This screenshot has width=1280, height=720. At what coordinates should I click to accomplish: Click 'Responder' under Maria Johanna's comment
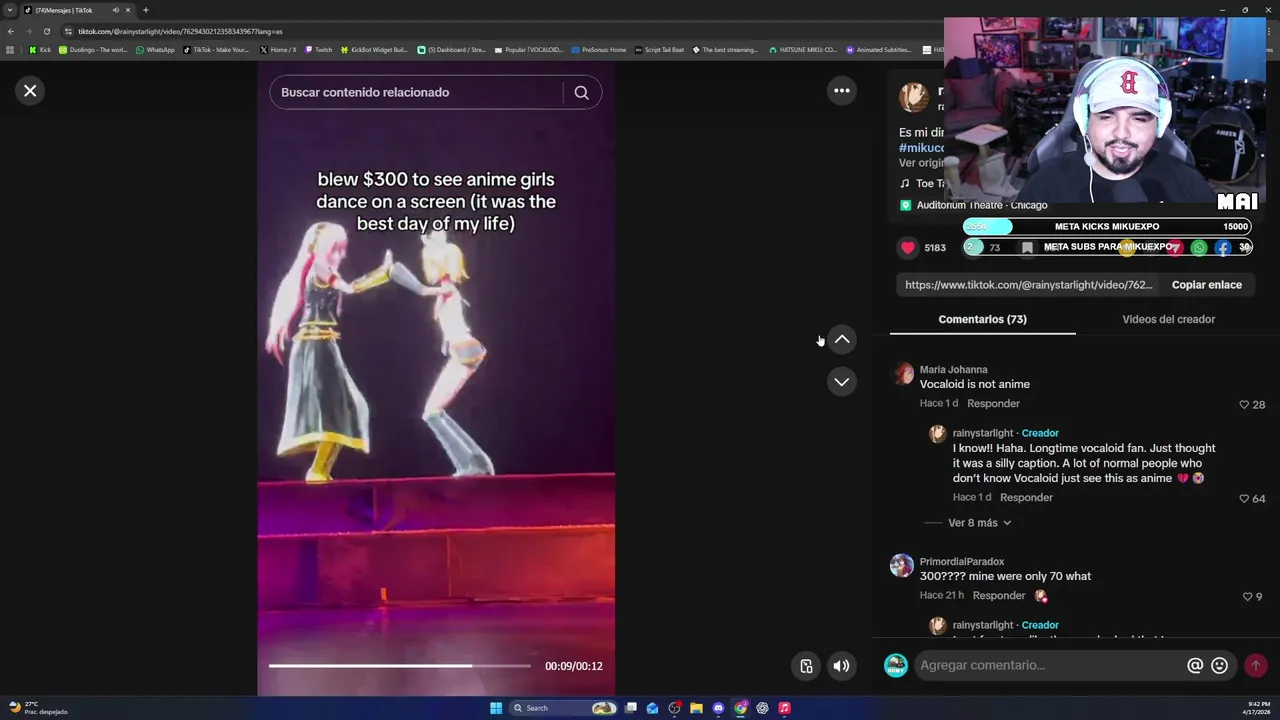pyautogui.click(x=993, y=403)
